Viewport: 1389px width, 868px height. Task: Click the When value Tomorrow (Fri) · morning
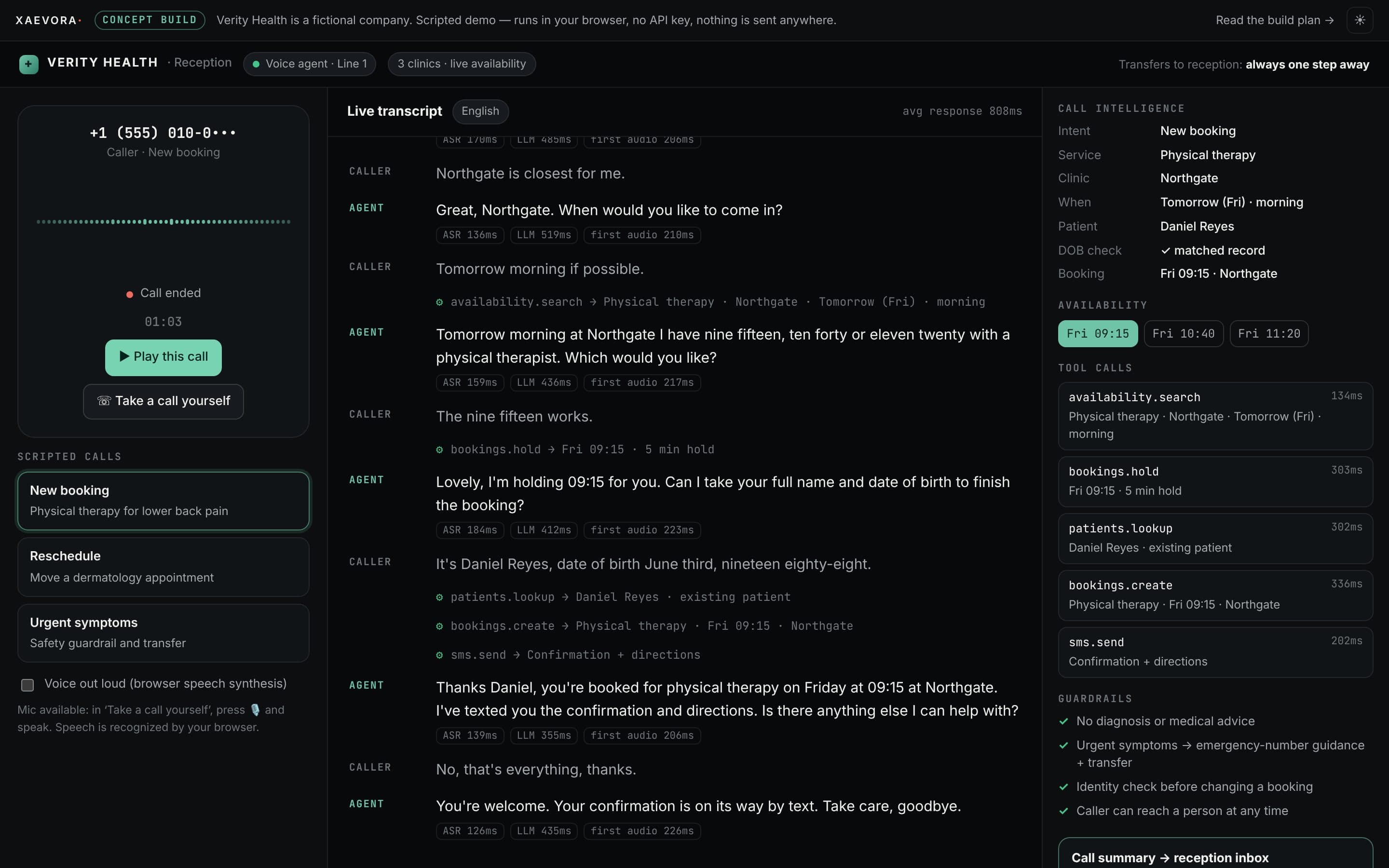tap(1231, 202)
